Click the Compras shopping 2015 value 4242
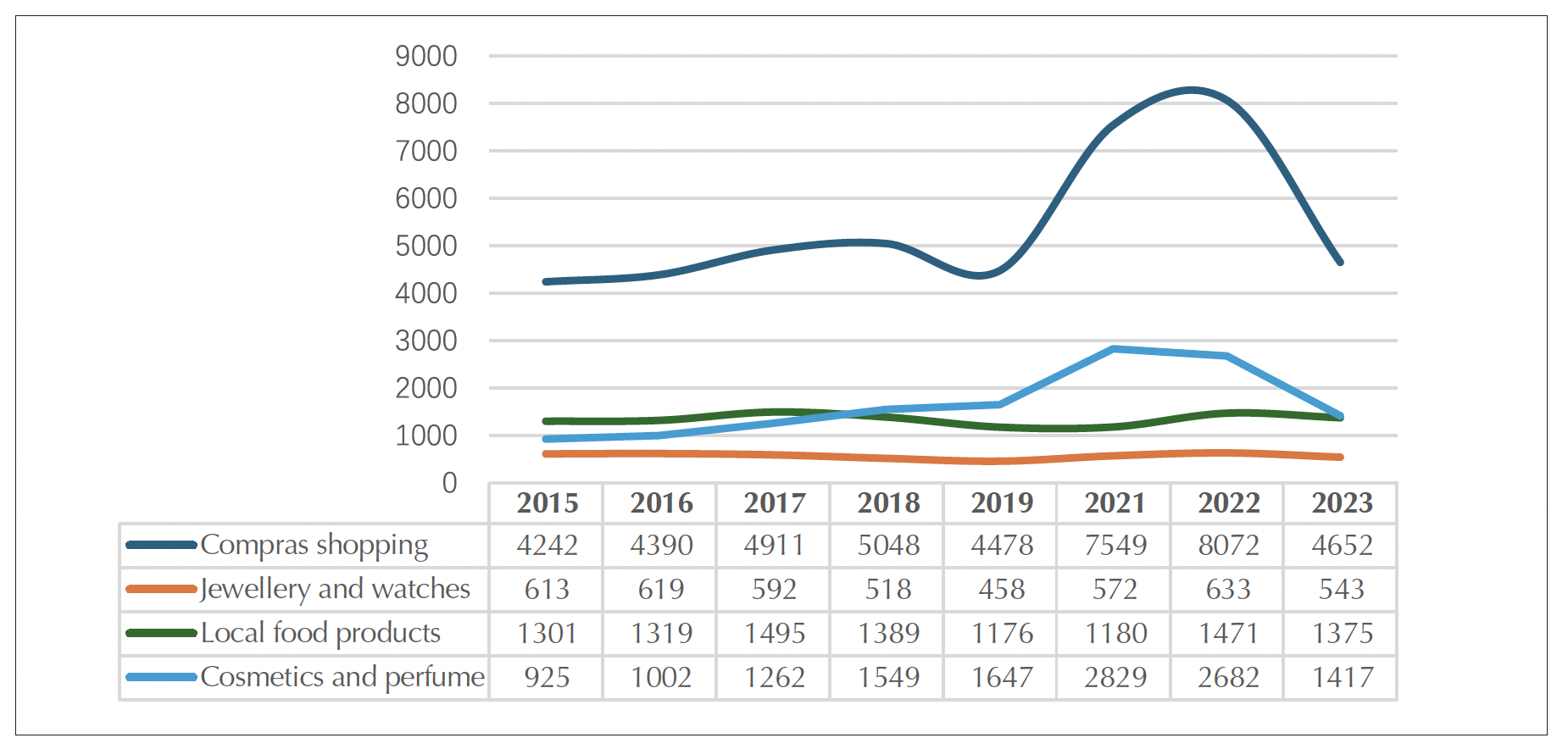Image resolution: width=1568 pixels, height=749 pixels. click(x=547, y=545)
